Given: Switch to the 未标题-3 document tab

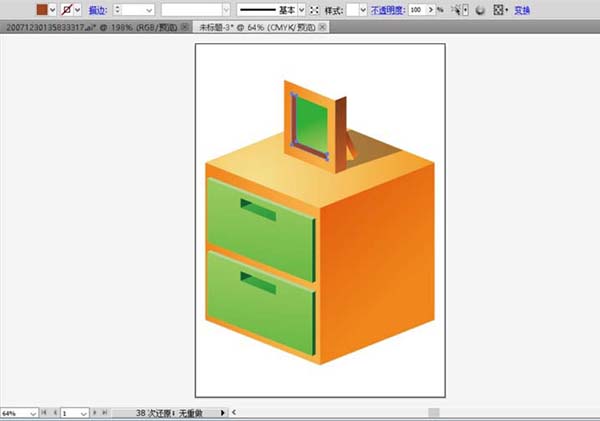Looking at the screenshot, I should (x=257, y=27).
